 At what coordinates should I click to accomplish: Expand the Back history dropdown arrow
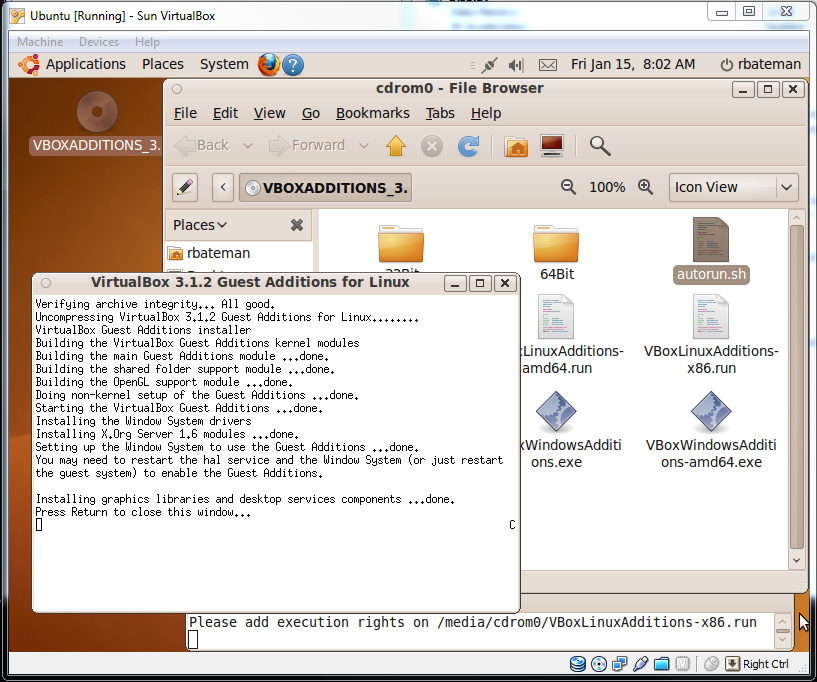(248, 146)
